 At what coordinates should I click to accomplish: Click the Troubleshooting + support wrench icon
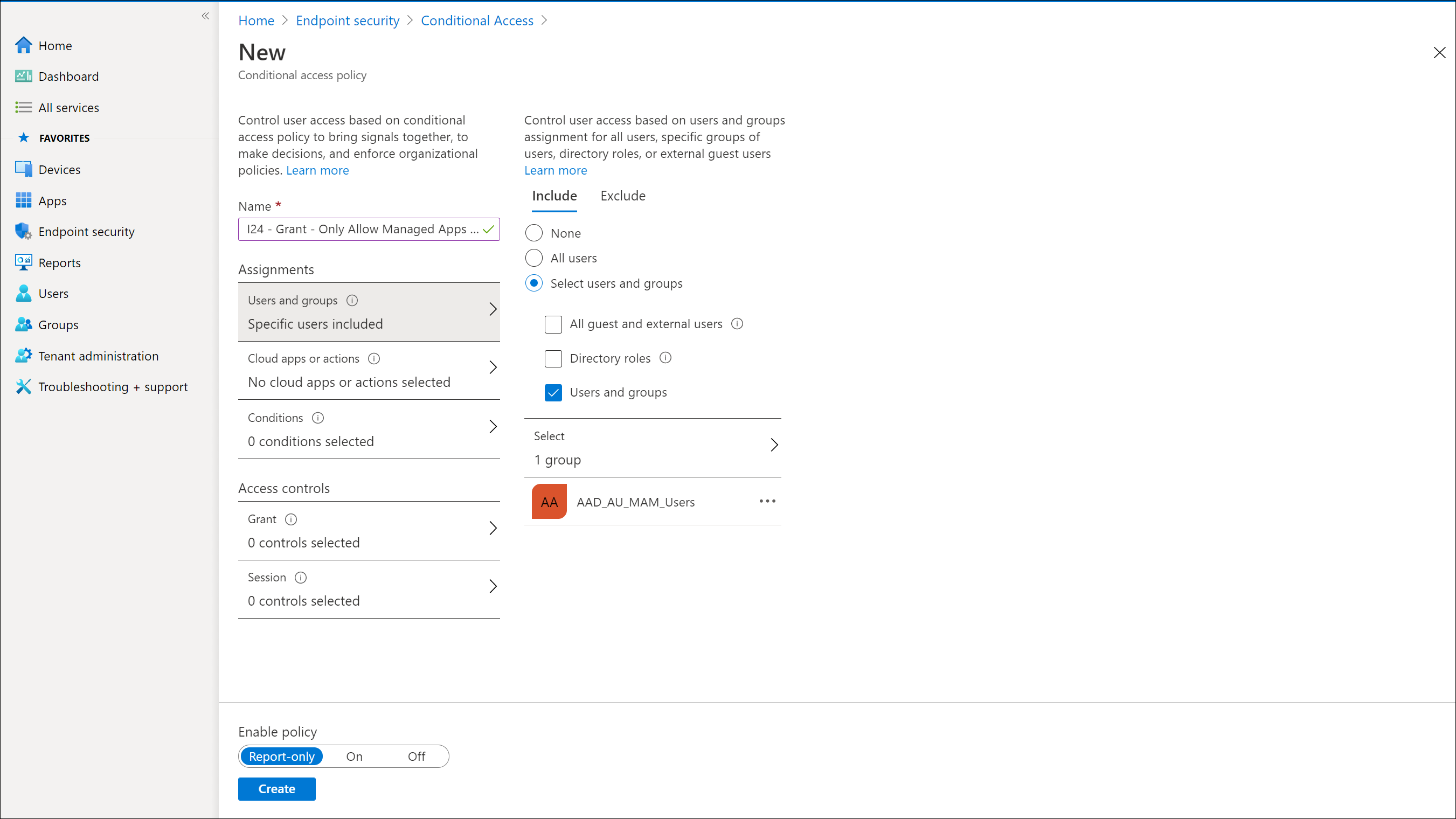click(23, 387)
